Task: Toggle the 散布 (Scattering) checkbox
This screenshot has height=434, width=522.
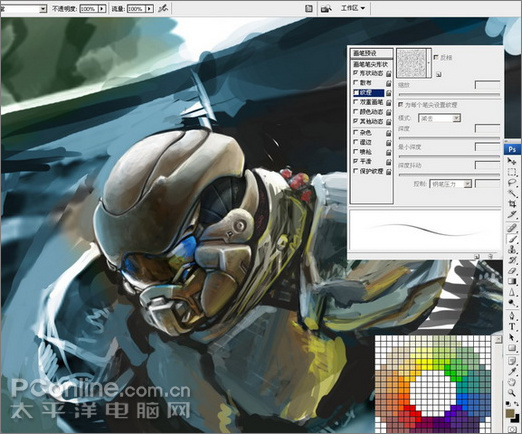Action: 356,82
